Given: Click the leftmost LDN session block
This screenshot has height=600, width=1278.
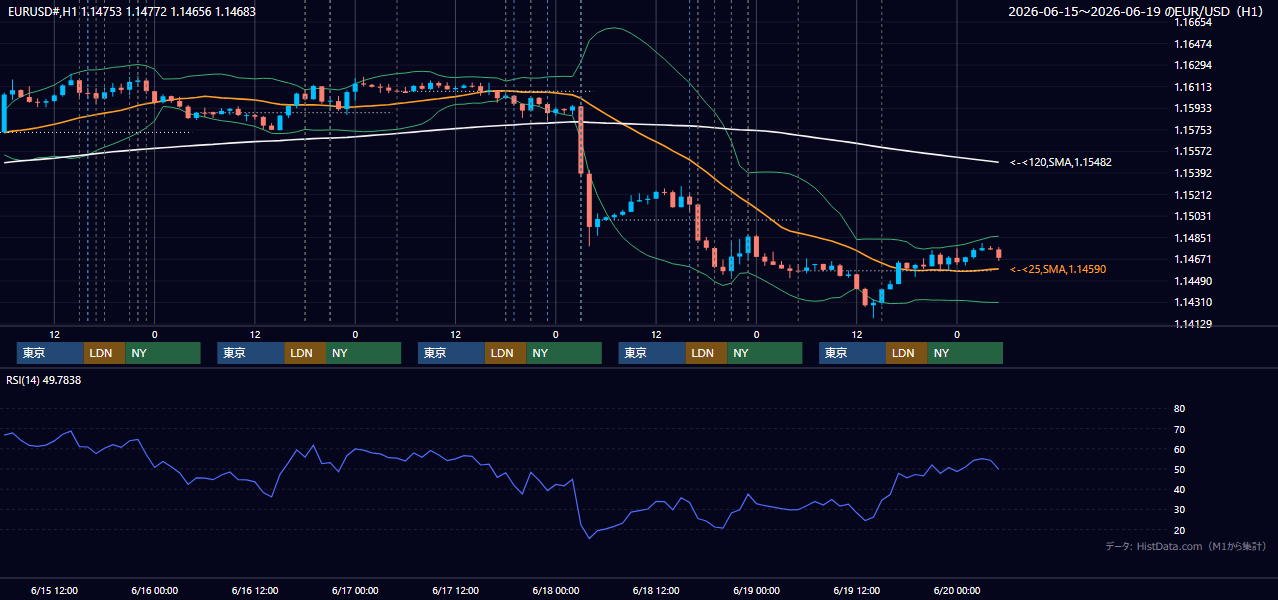Looking at the screenshot, I should click(105, 353).
